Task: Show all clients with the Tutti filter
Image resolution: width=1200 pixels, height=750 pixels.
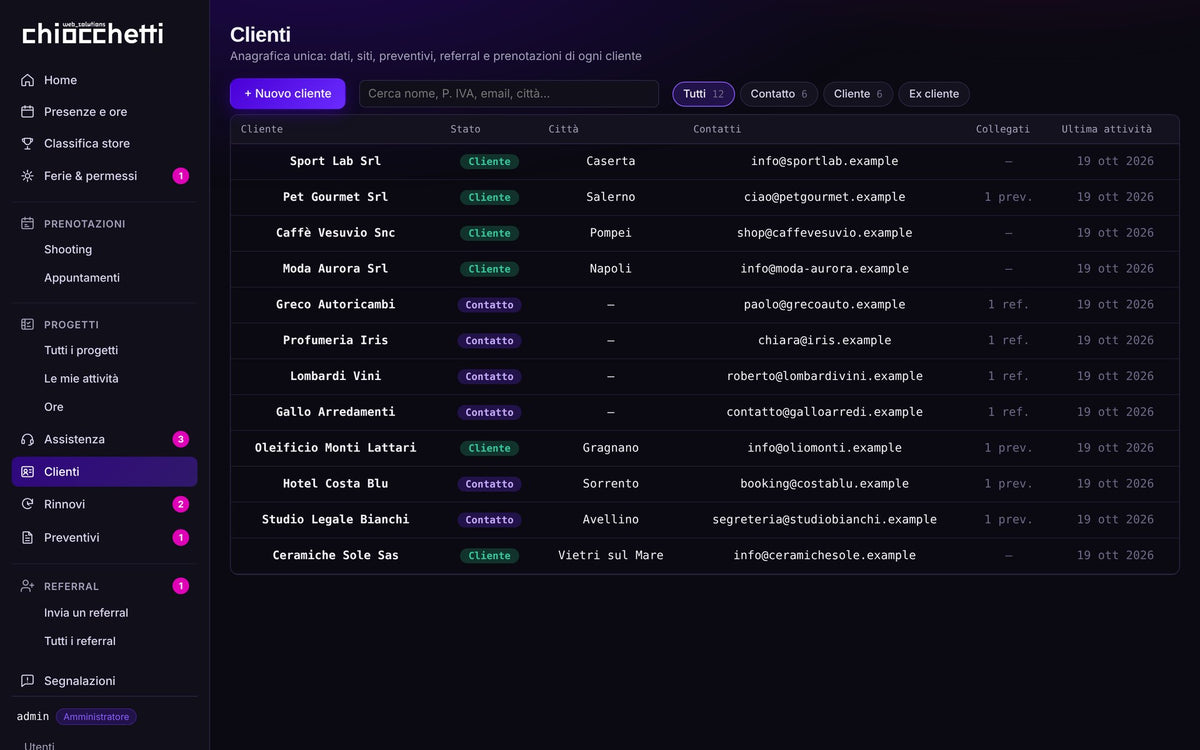Action: (x=703, y=94)
